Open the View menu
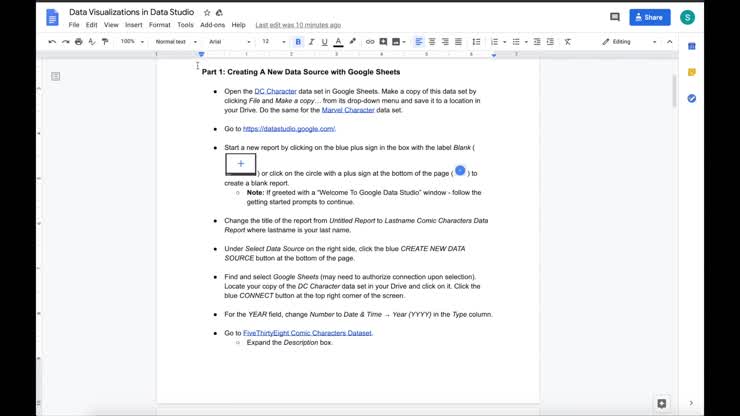The width and height of the screenshot is (740, 416). tap(111, 25)
